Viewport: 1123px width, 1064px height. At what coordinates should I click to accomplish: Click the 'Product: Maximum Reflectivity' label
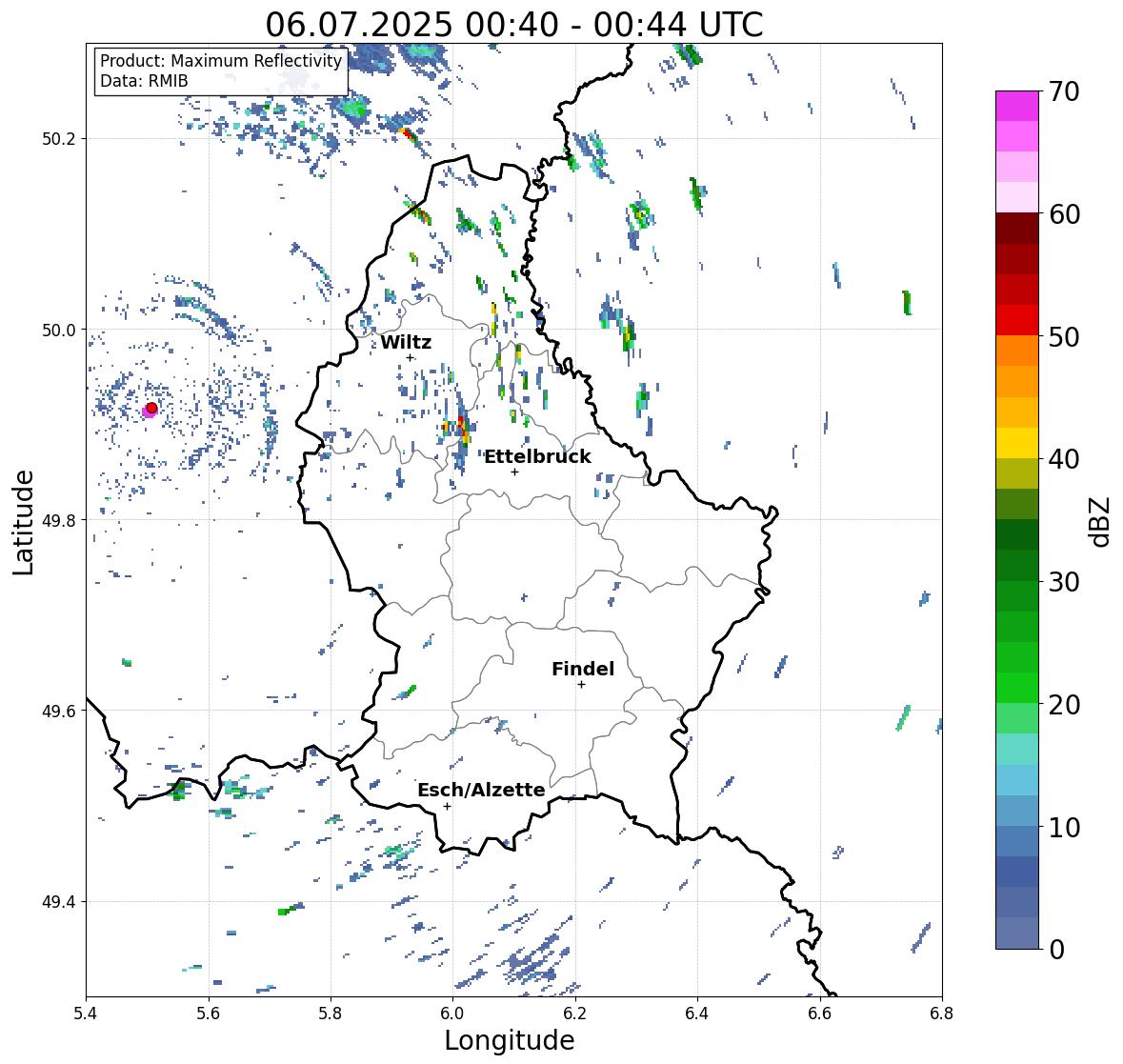221,61
